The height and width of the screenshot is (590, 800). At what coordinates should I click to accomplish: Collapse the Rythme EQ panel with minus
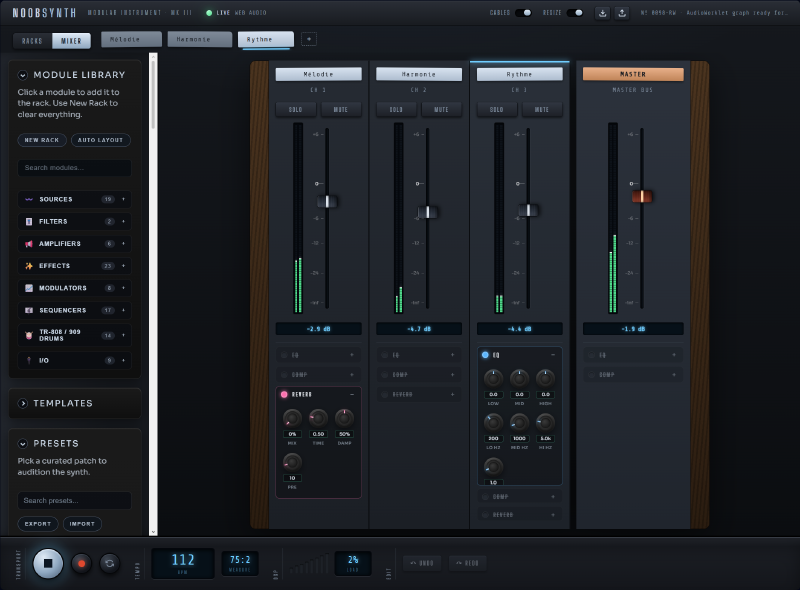coord(553,355)
